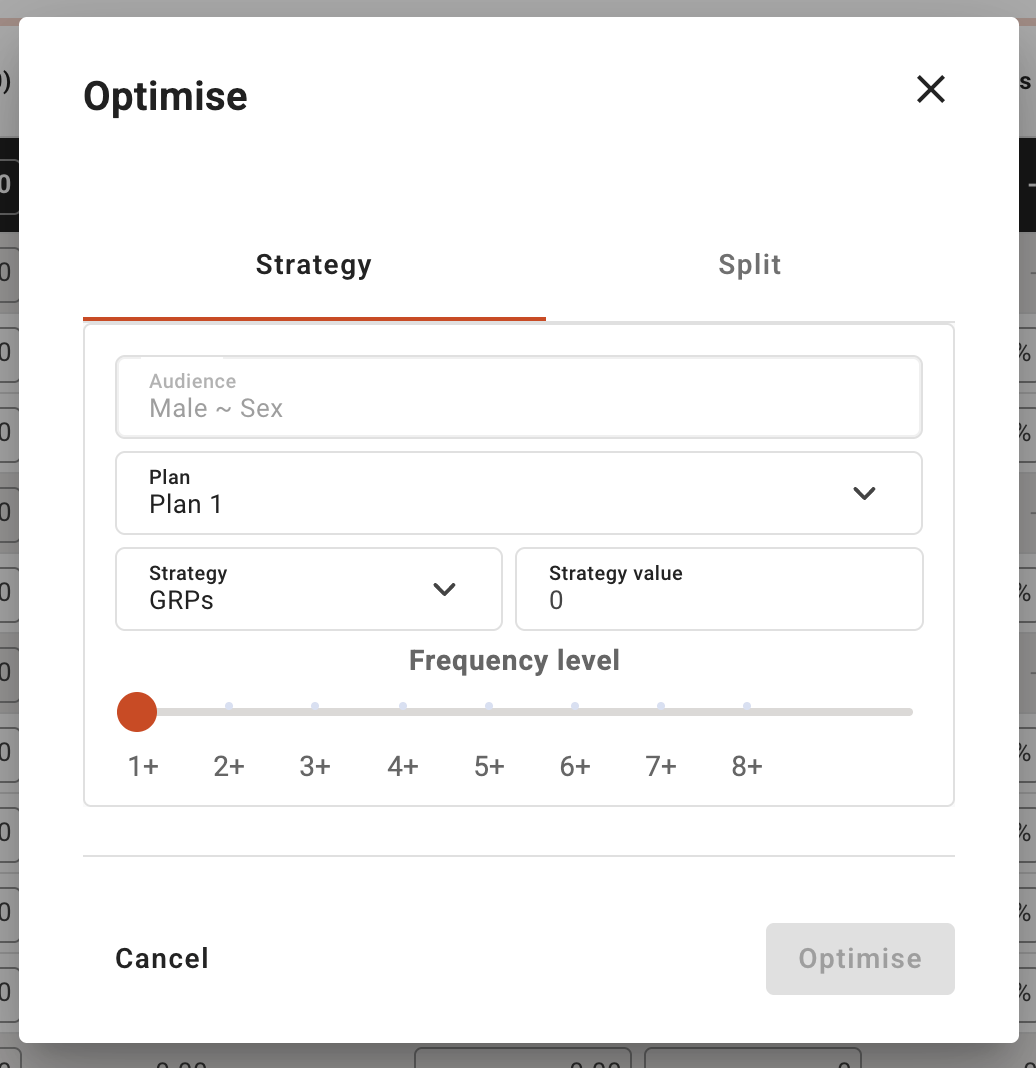Image resolution: width=1036 pixels, height=1068 pixels.
Task: Expand the Plan field chevron arrow
Action: (864, 493)
